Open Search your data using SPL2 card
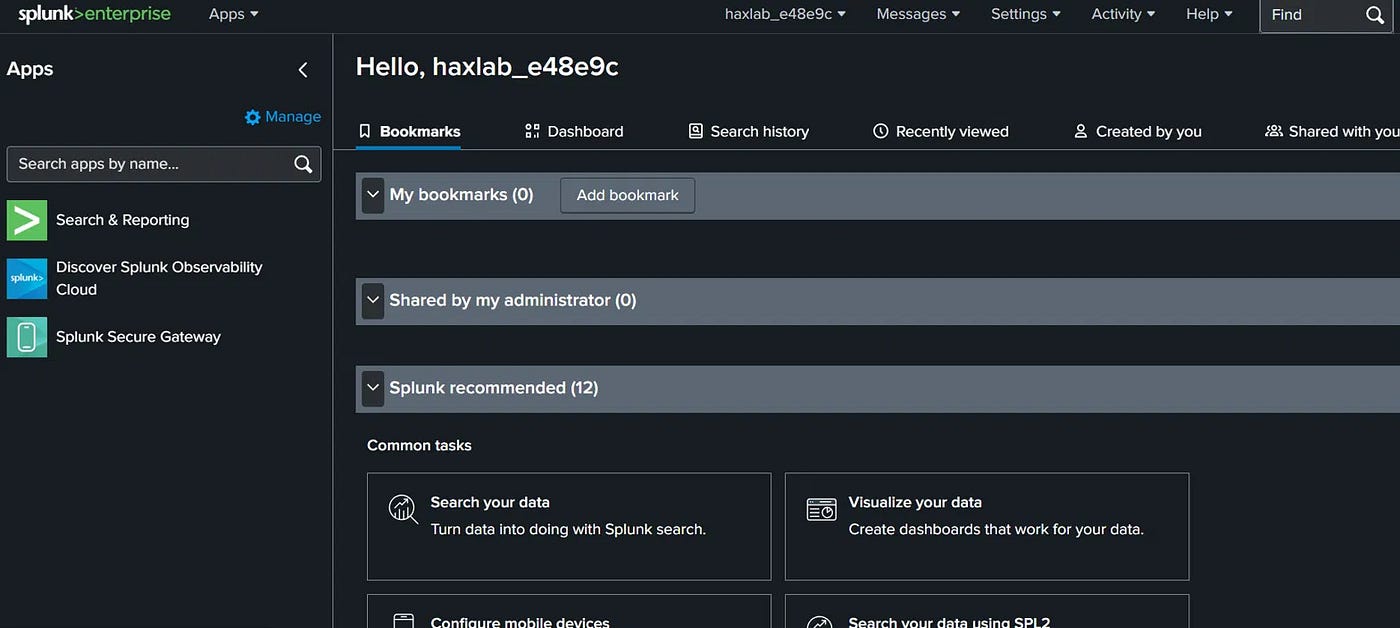 [x=987, y=611]
